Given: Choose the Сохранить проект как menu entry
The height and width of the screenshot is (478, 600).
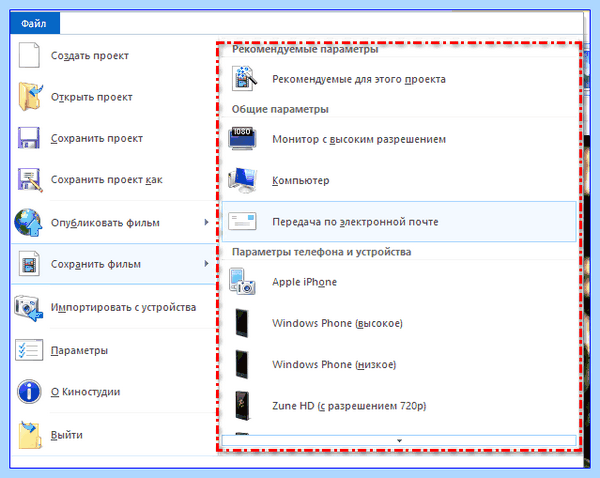Looking at the screenshot, I should (x=114, y=179).
